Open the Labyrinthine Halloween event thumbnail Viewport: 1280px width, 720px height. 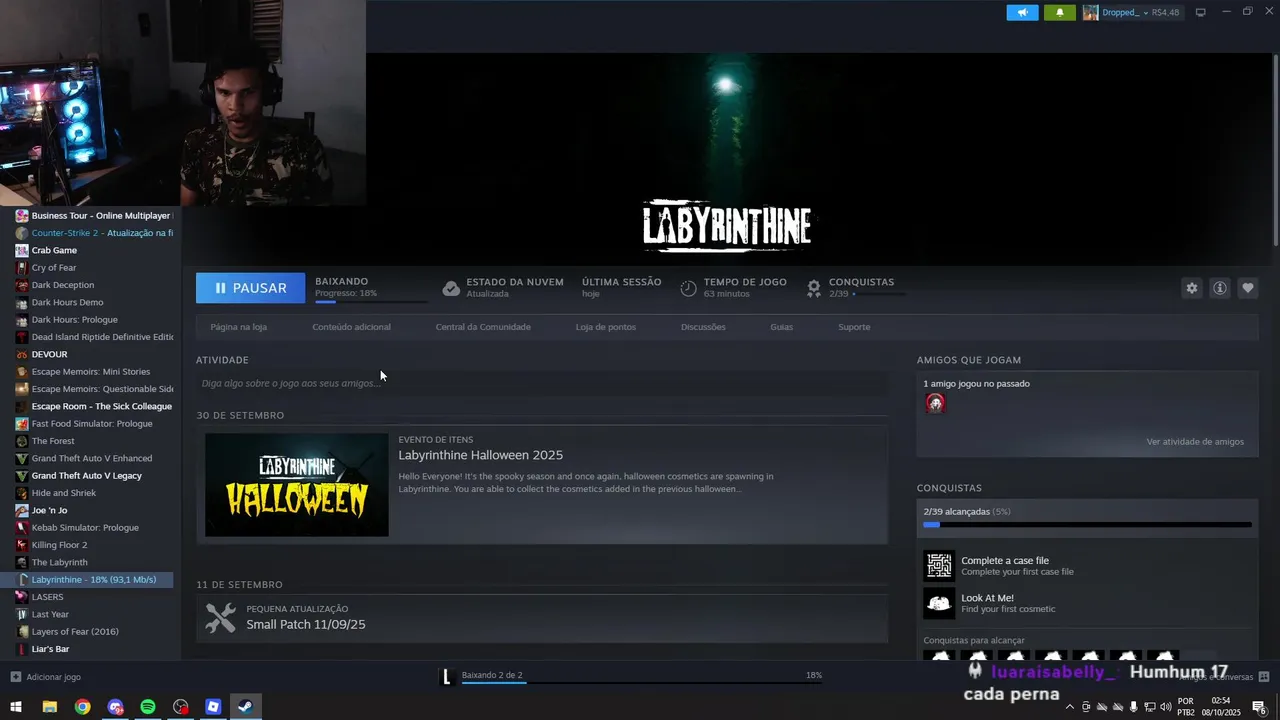[296, 485]
